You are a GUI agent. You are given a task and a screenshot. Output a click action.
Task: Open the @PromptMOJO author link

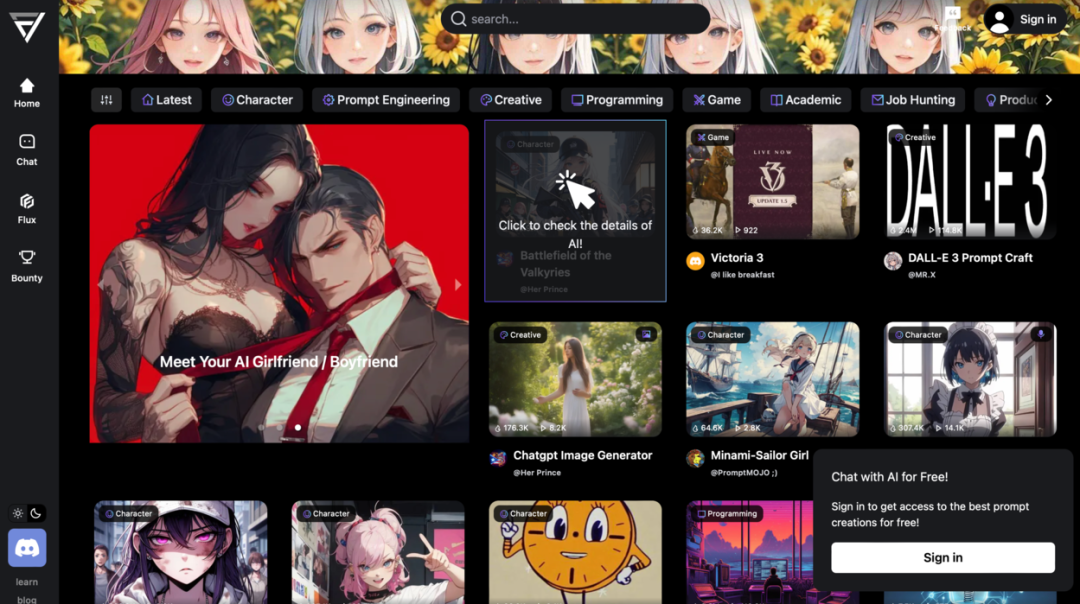click(x=744, y=472)
